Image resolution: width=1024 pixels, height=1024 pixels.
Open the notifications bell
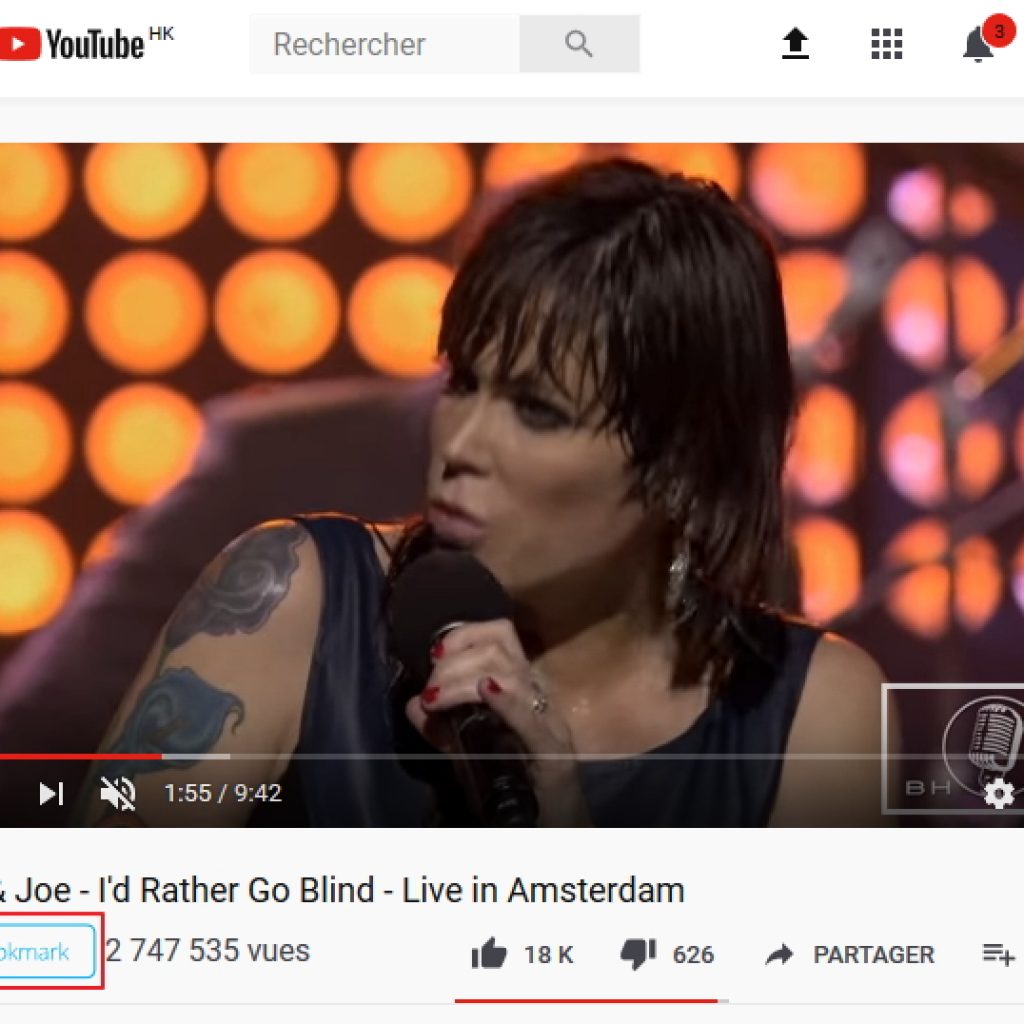coord(978,44)
